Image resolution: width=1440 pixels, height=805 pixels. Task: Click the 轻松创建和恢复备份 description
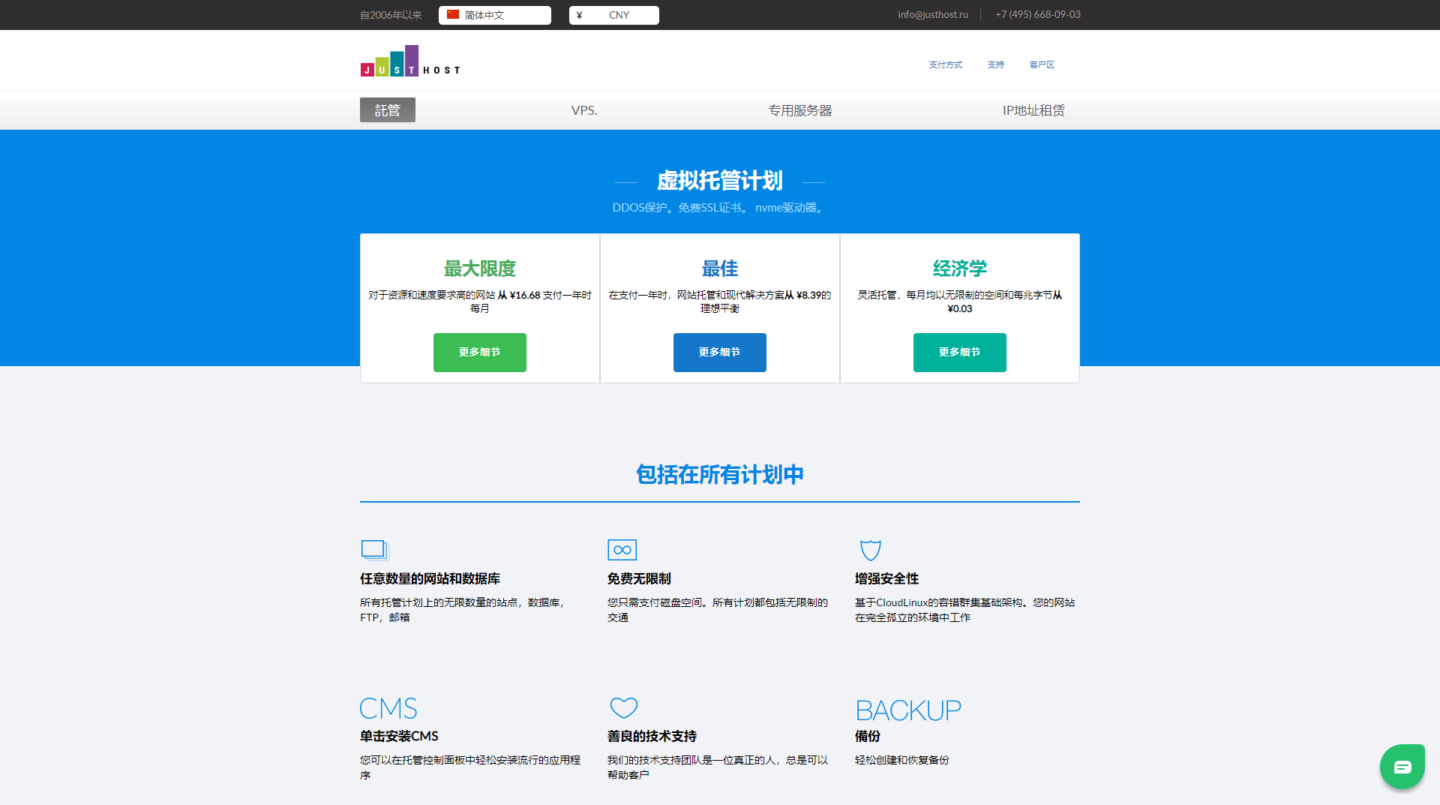(x=902, y=760)
